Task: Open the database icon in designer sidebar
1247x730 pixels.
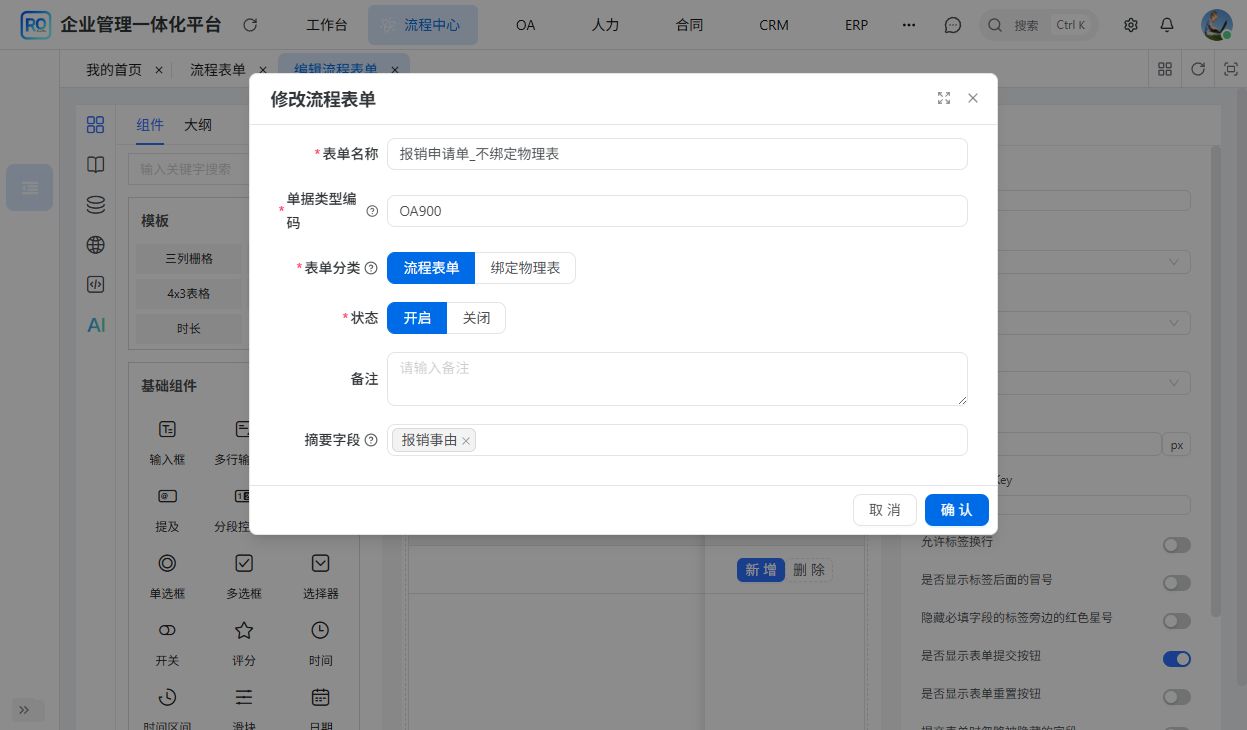Action: pyautogui.click(x=96, y=205)
